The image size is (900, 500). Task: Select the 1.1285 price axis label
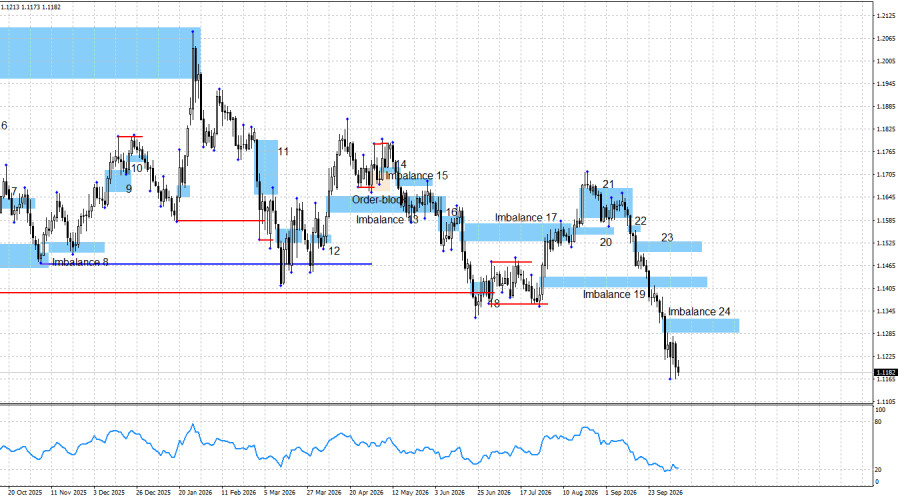[886, 334]
